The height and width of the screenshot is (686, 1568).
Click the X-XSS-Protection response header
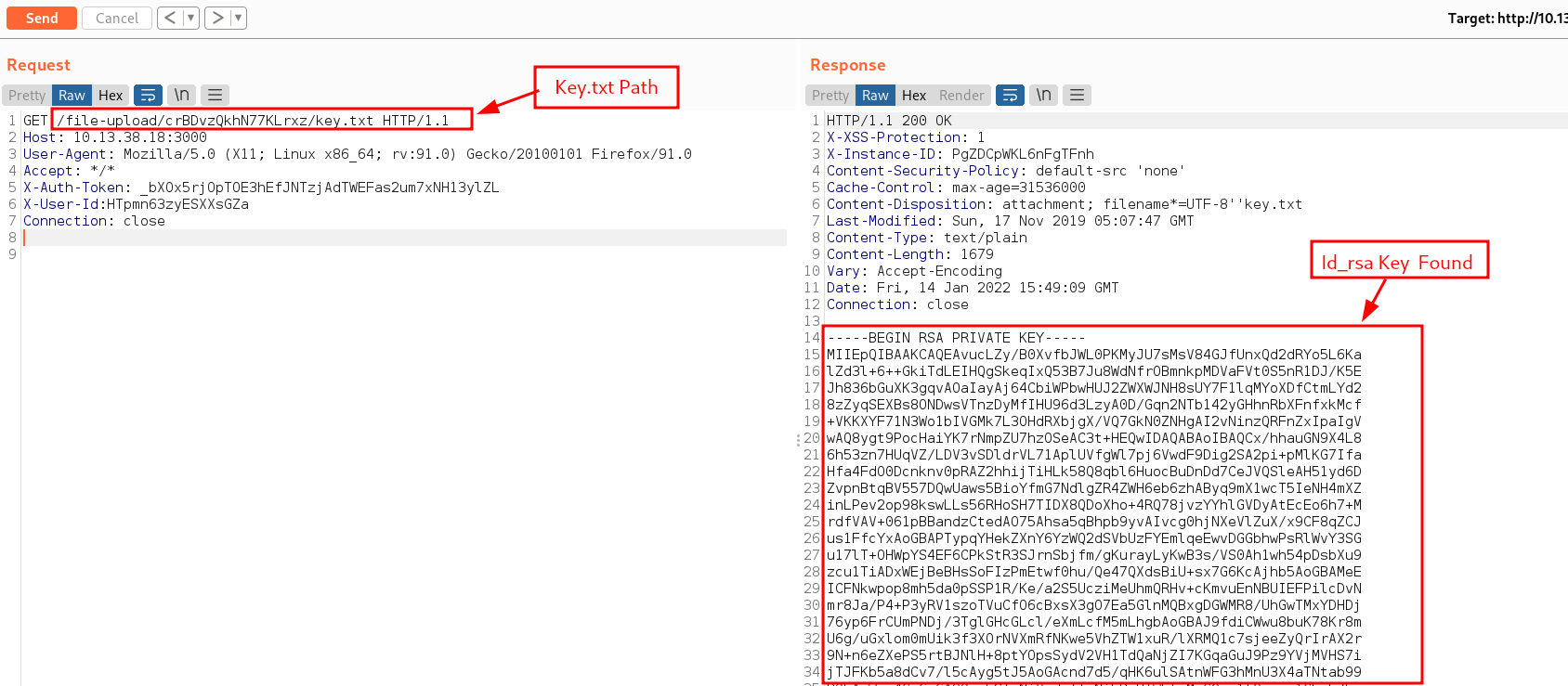[x=906, y=137]
